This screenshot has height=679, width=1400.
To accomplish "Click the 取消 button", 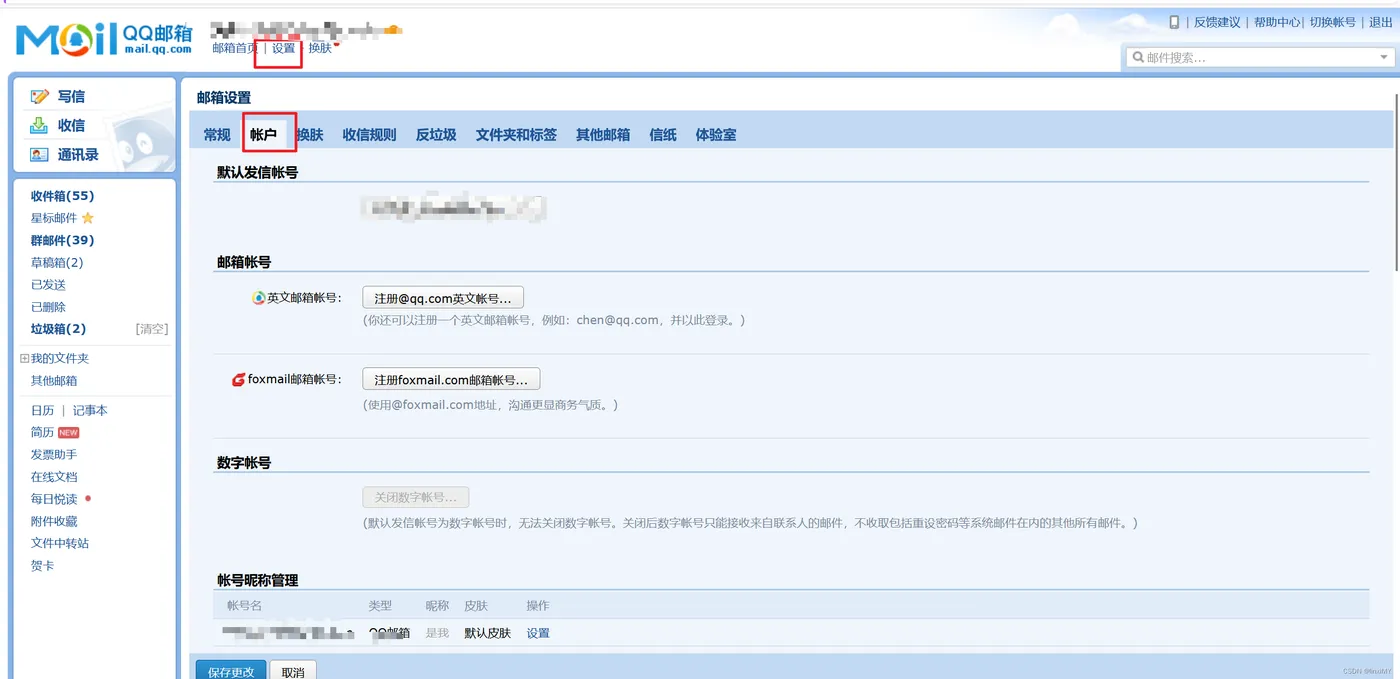I will point(293,671).
